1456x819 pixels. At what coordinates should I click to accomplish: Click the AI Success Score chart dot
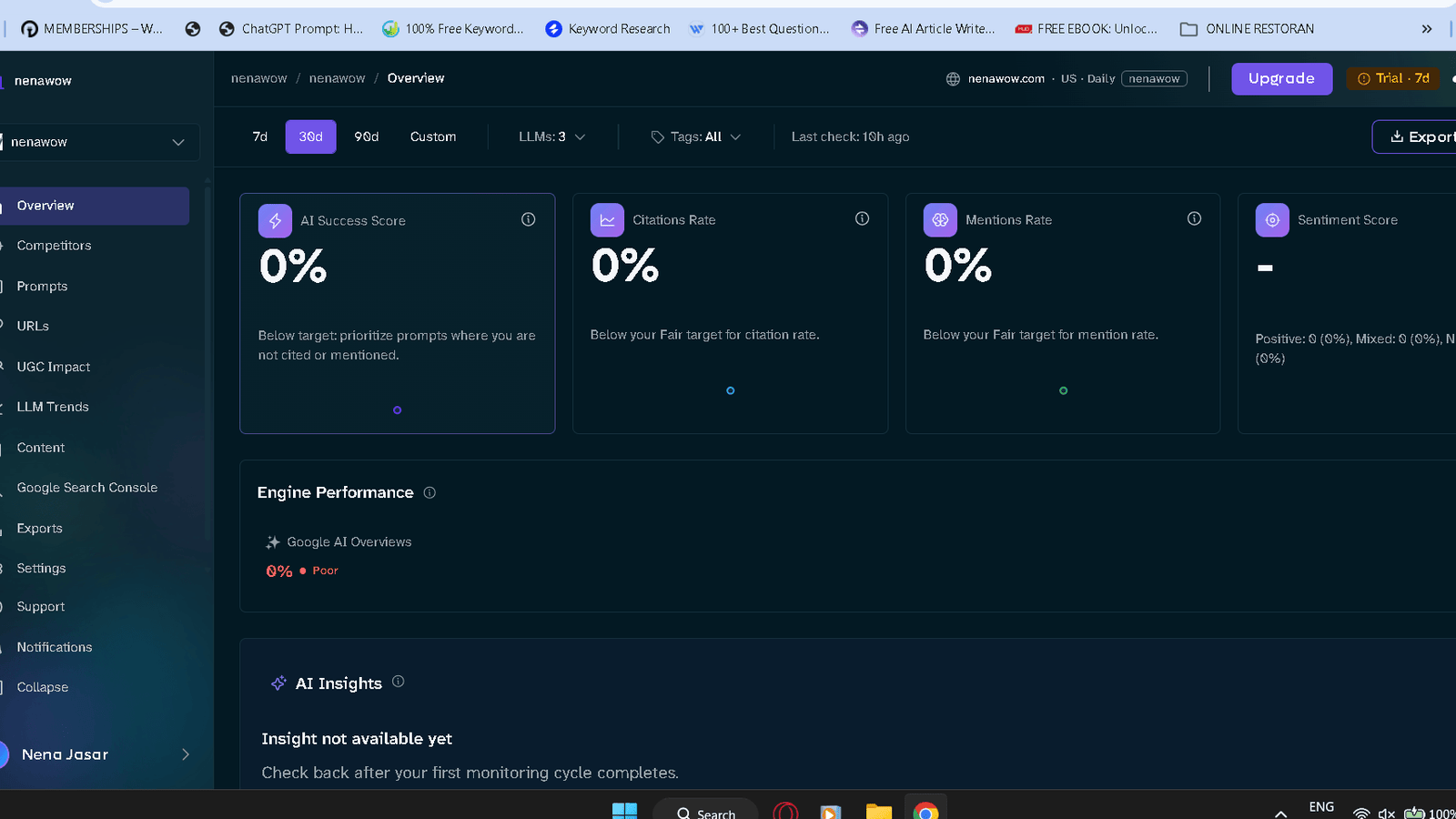(397, 410)
